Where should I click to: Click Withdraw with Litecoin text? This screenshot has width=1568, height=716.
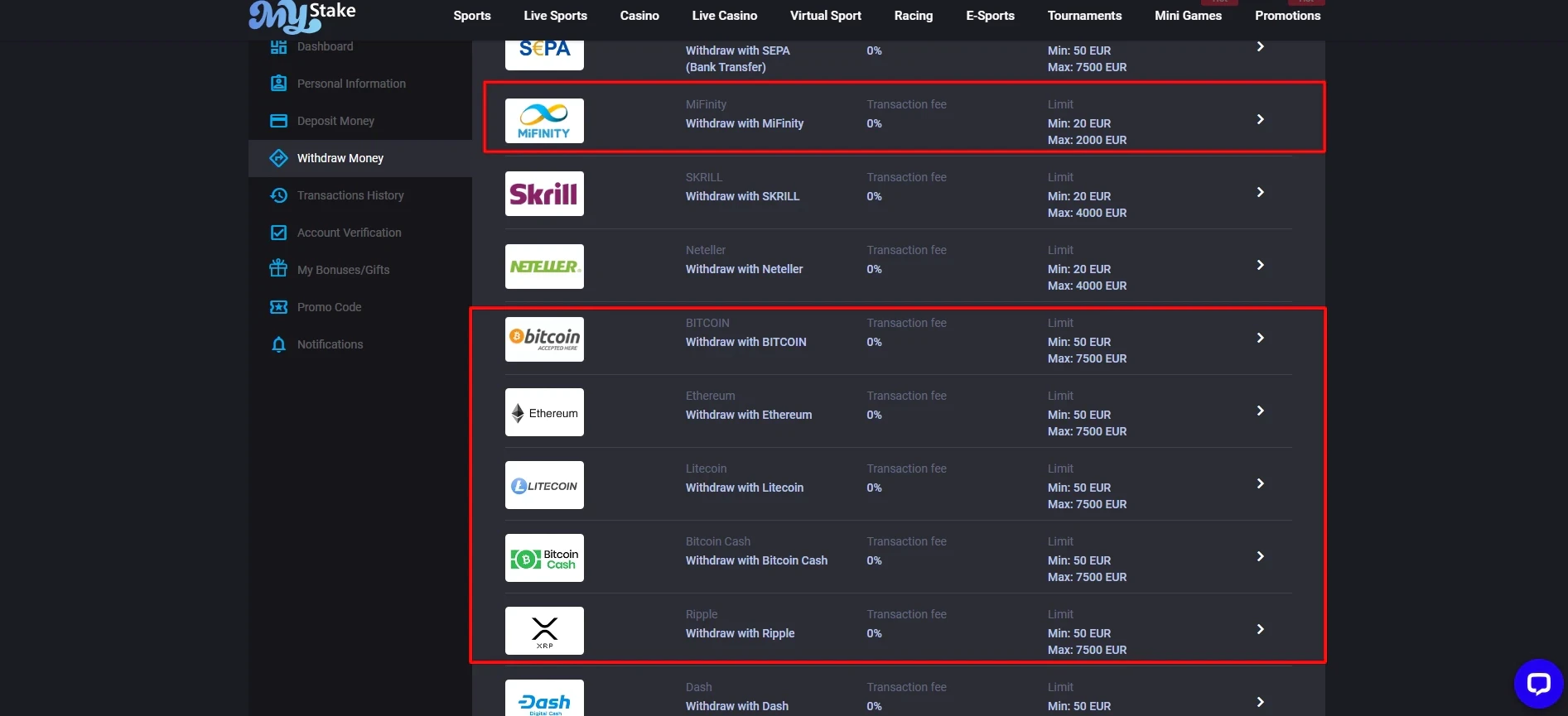click(x=745, y=488)
